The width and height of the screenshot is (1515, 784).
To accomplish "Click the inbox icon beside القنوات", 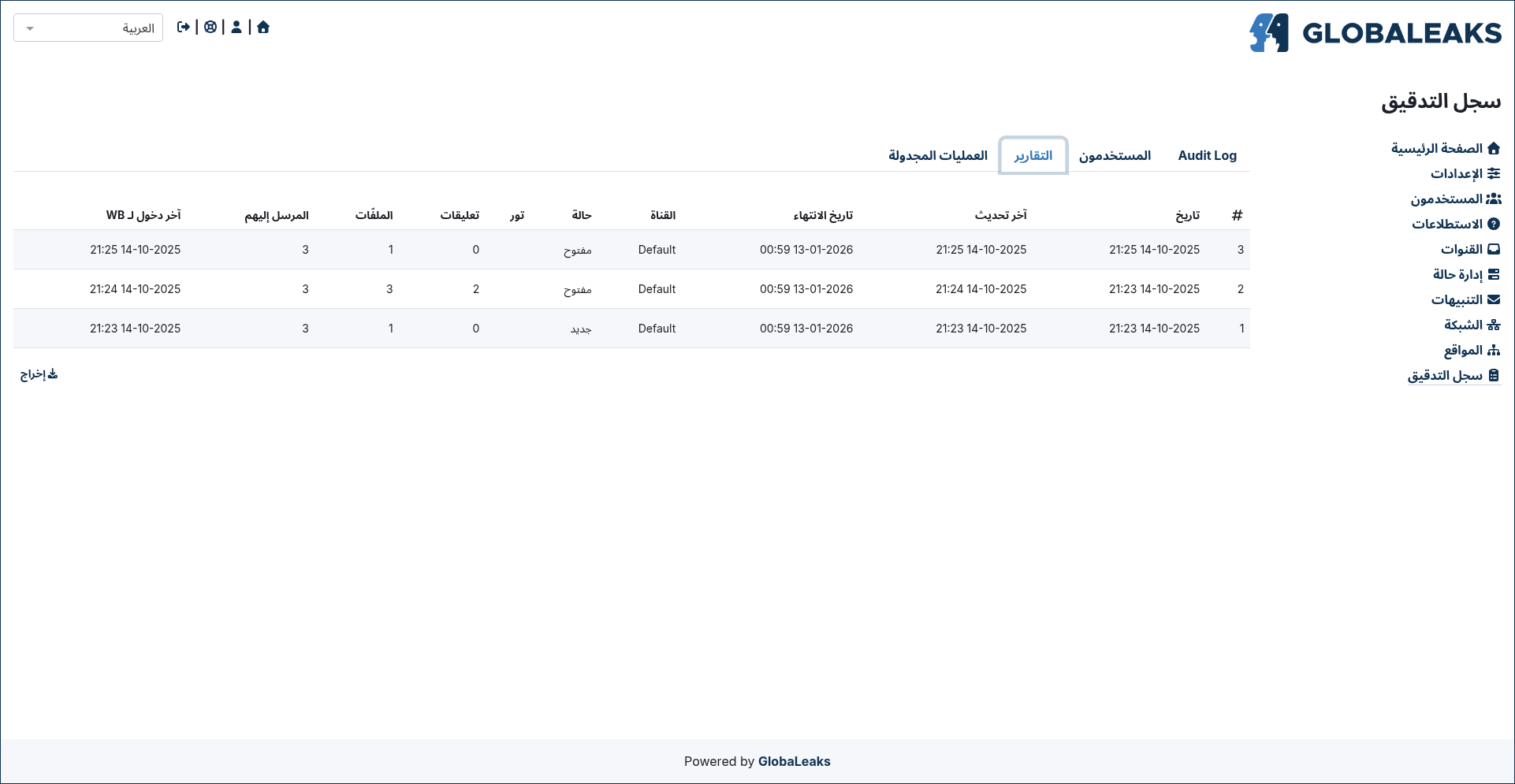I will [x=1494, y=249].
